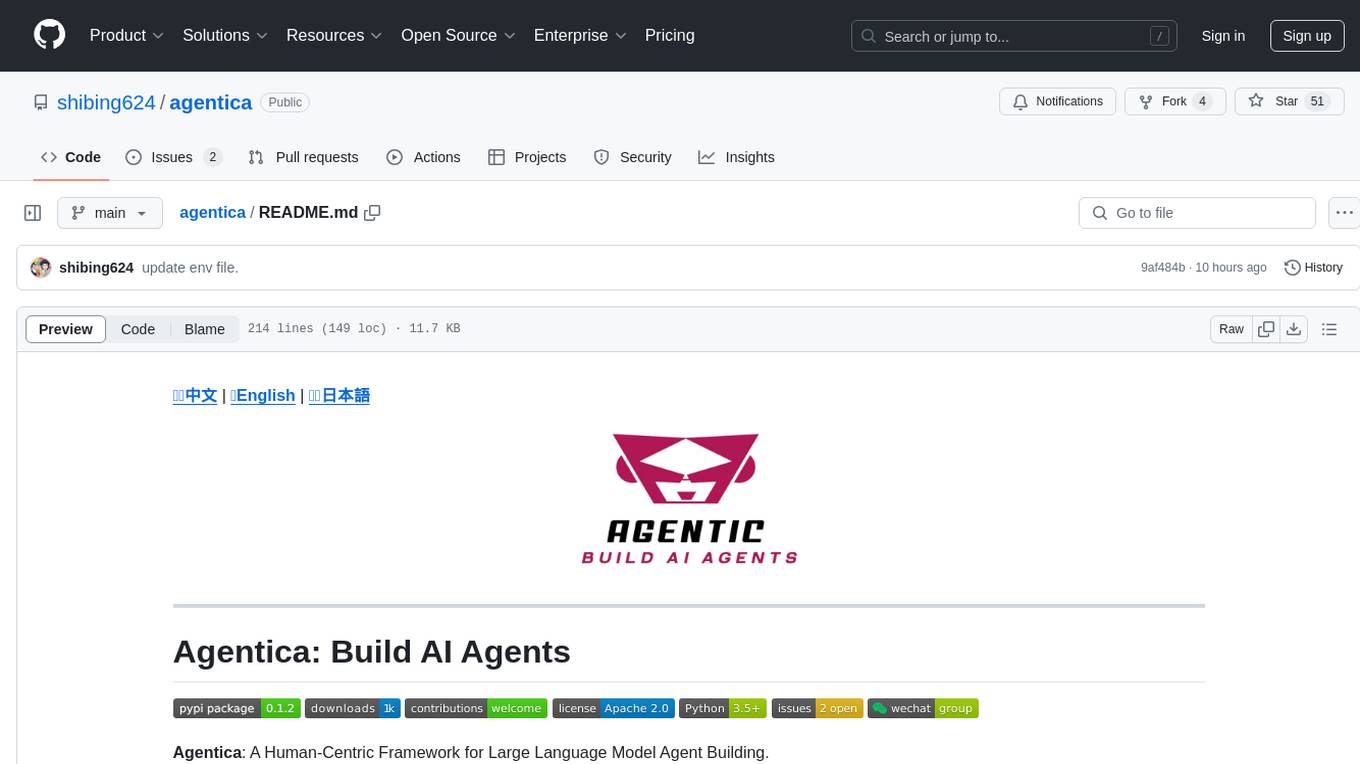Open the main branch selector dropdown
Viewport: 1360px width, 764px height.
(110, 213)
